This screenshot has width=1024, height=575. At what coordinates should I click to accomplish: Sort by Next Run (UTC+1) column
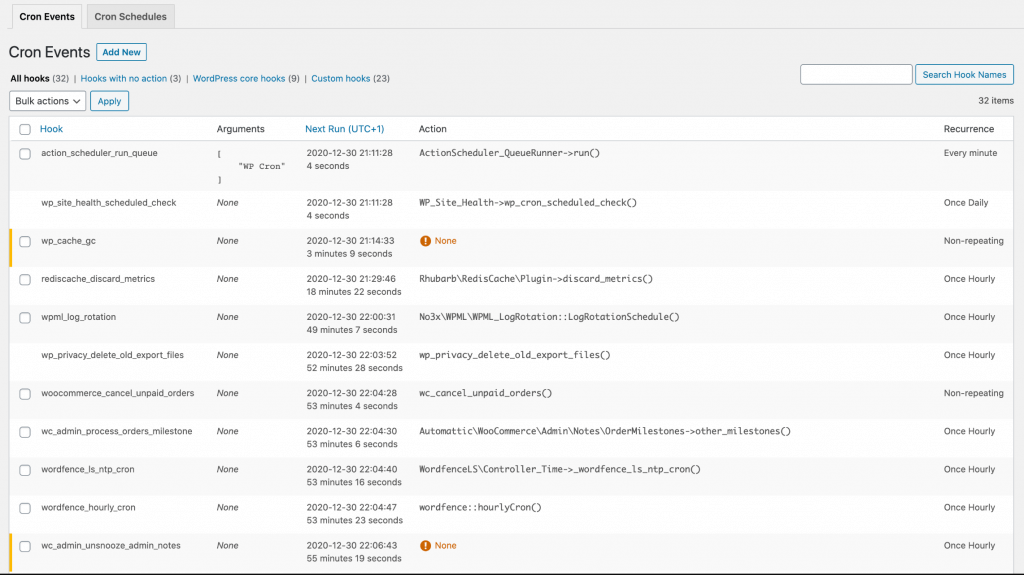pyautogui.click(x=345, y=129)
